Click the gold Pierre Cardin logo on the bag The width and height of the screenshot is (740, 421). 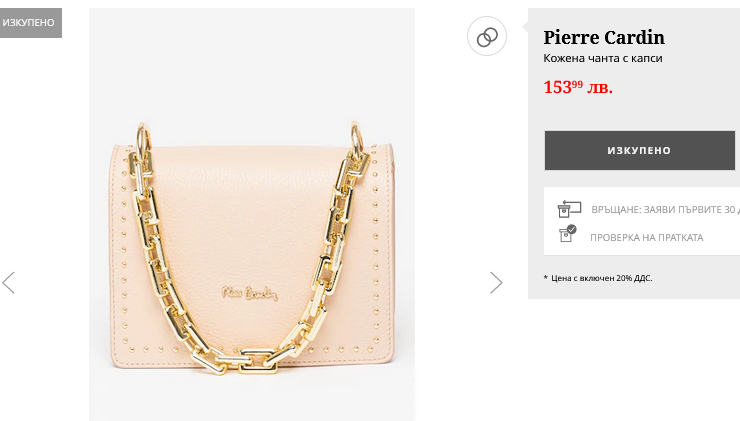tap(251, 291)
